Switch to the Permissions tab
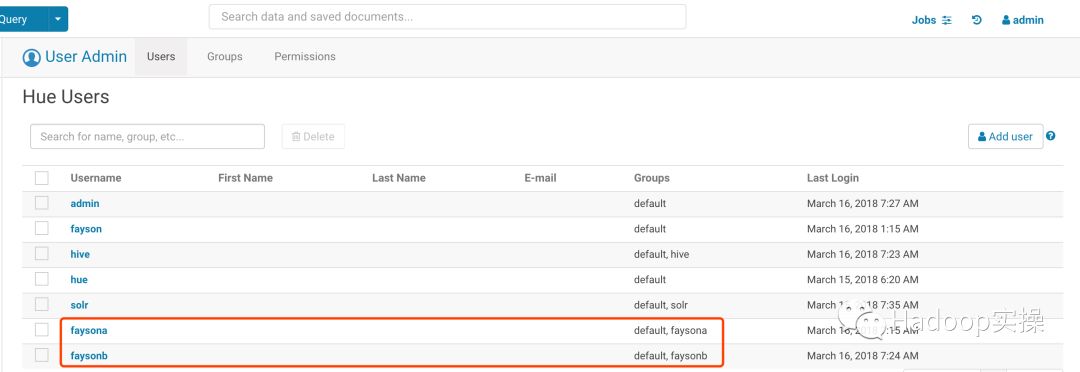The height and width of the screenshot is (372, 1080). [305, 56]
